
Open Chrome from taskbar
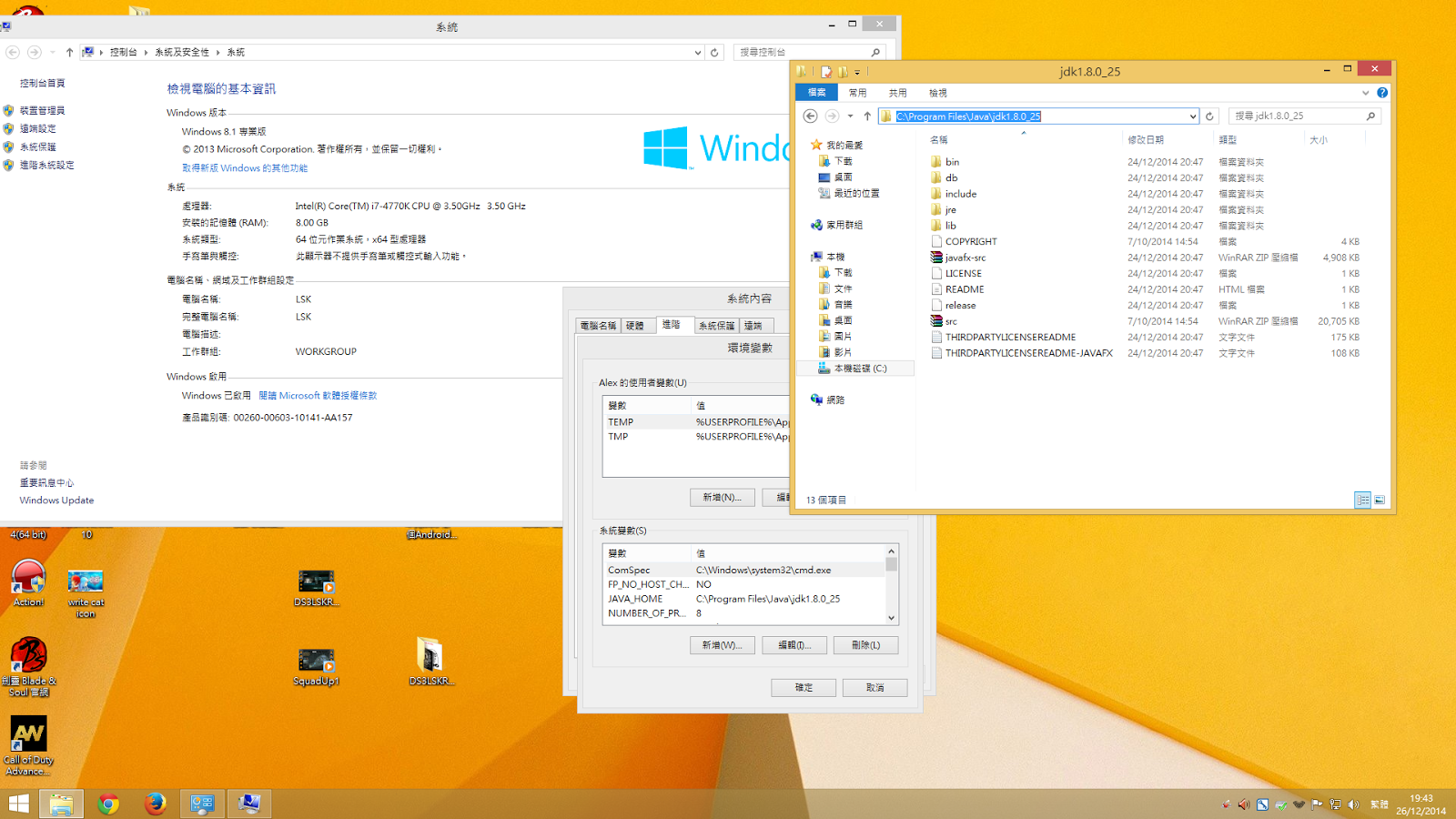[108, 804]
